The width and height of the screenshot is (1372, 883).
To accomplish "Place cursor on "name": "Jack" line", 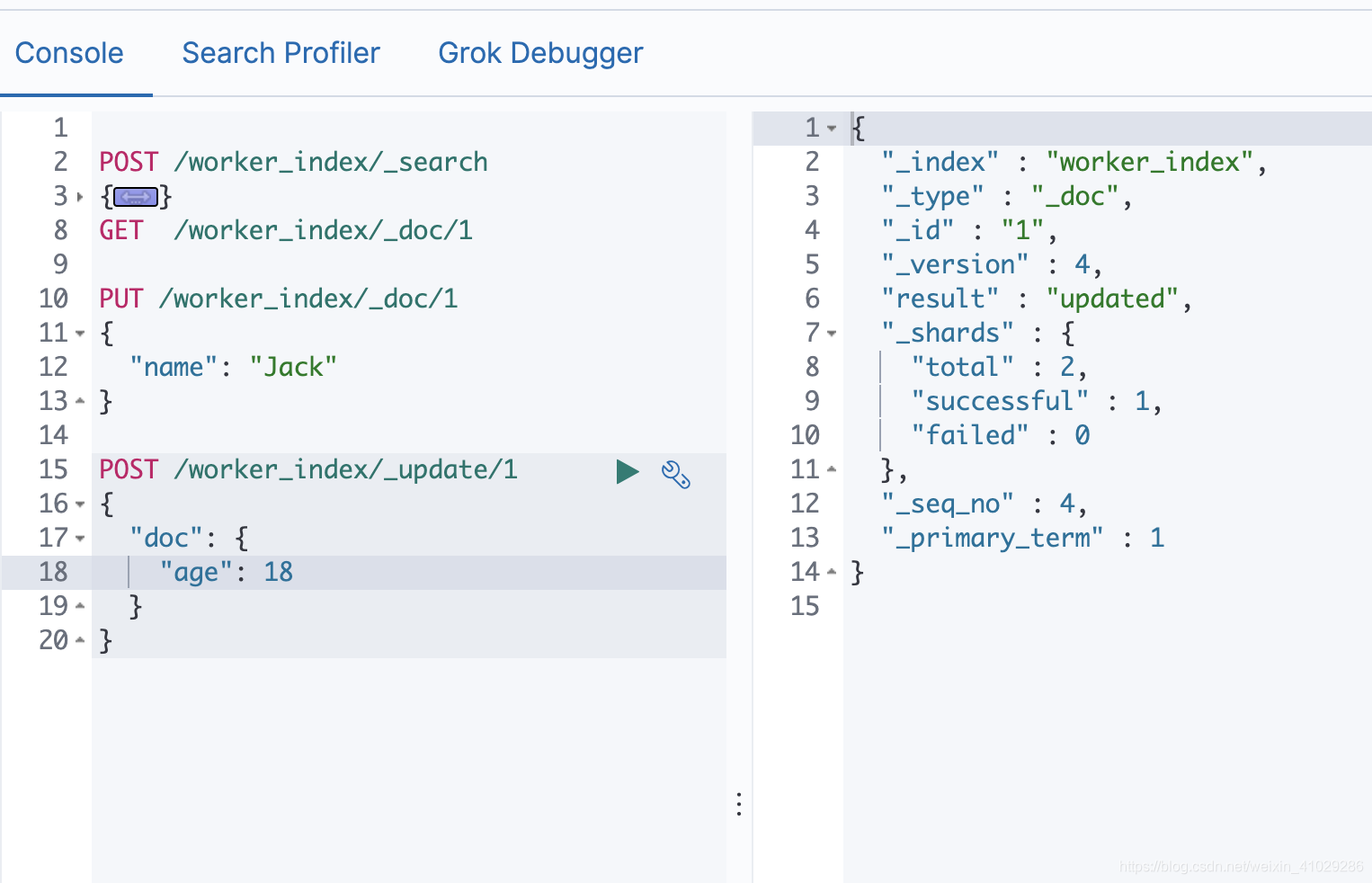I will click(x=233, y=367).
